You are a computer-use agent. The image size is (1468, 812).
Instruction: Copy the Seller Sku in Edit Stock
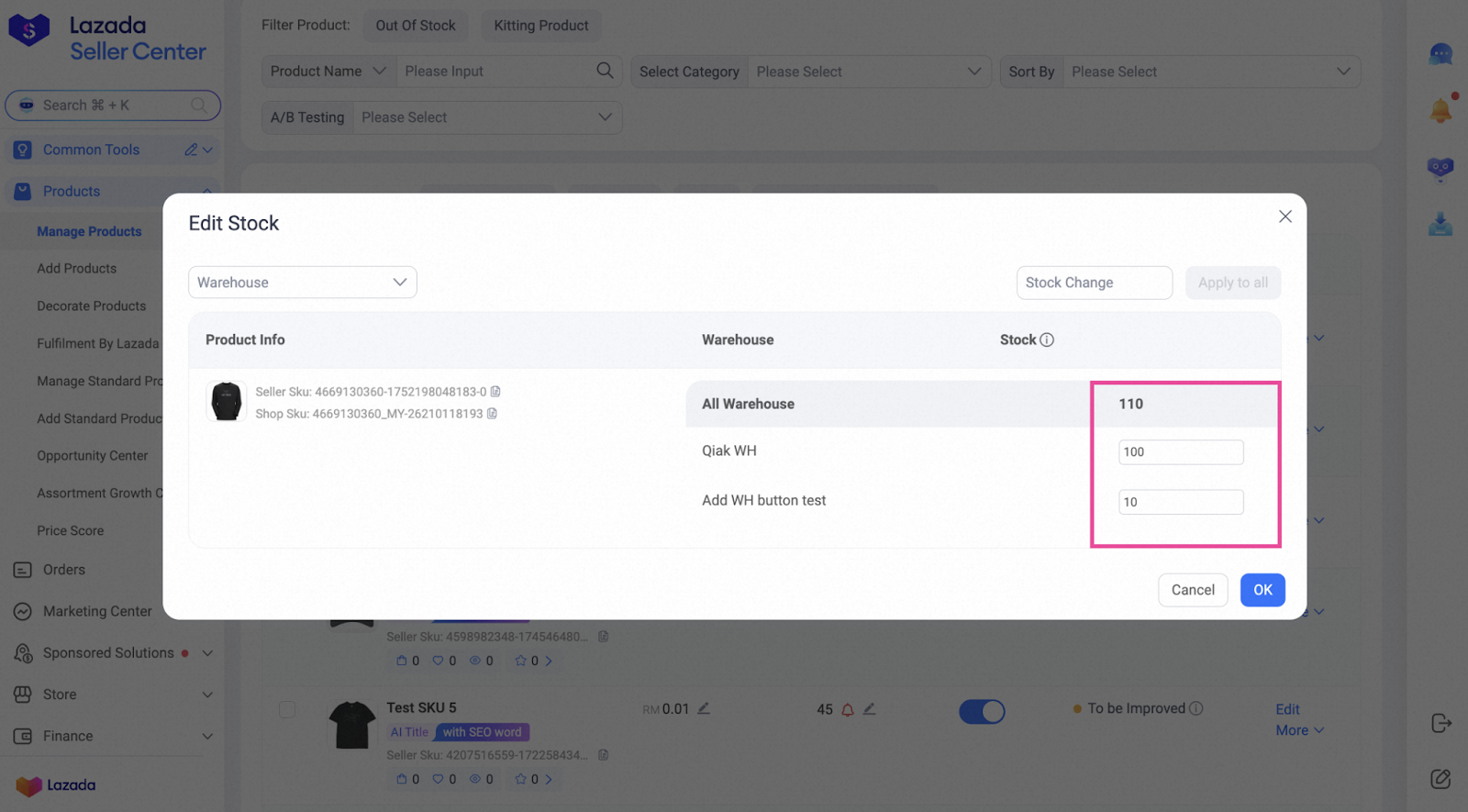495,392
